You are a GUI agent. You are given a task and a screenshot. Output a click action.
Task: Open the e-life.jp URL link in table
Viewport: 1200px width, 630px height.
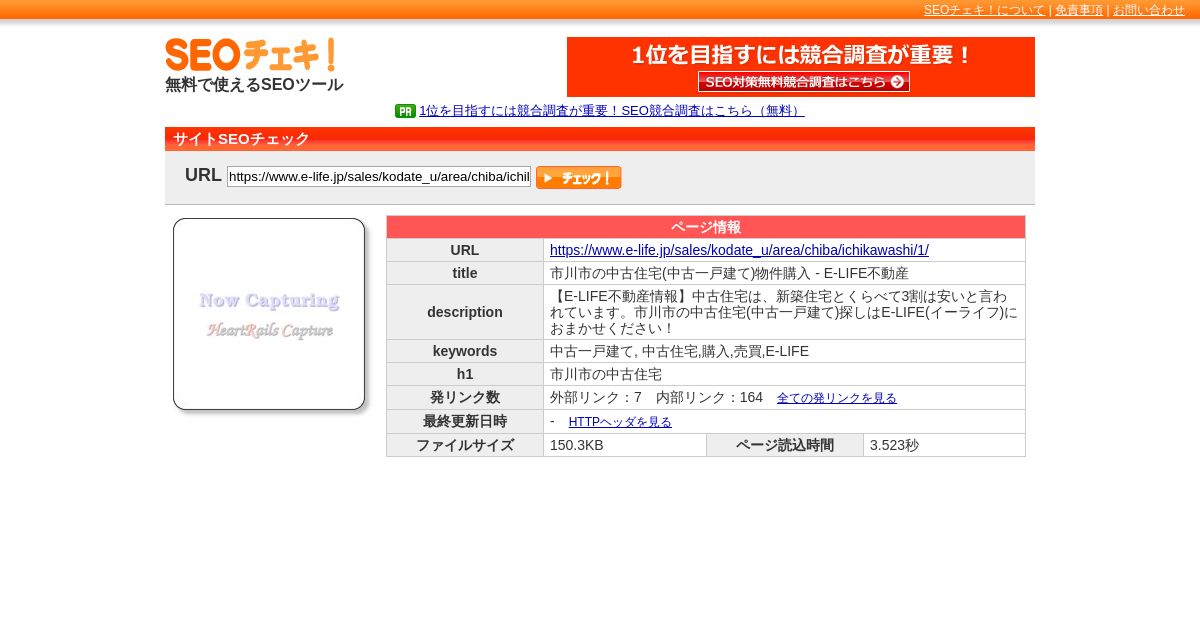coord(739,250)
